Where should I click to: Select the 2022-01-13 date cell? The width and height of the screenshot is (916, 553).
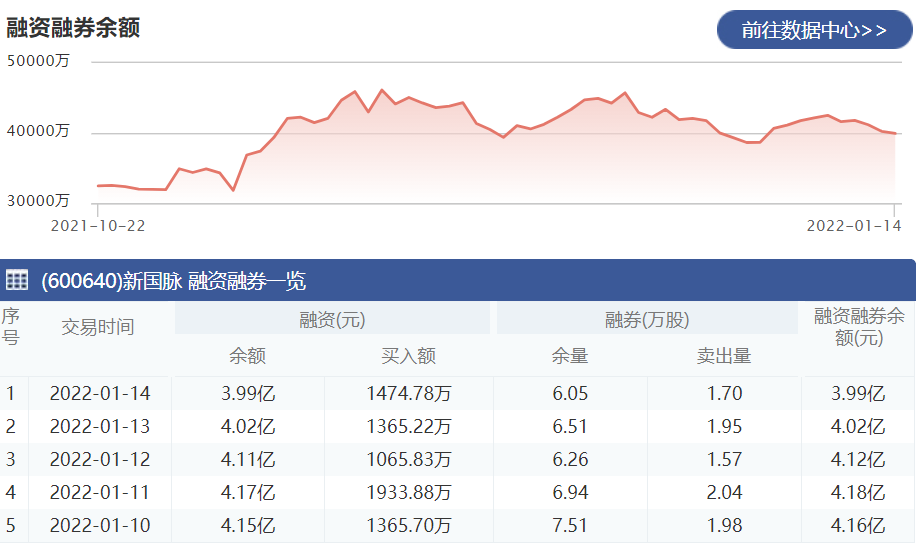click(x=100, y=426)
